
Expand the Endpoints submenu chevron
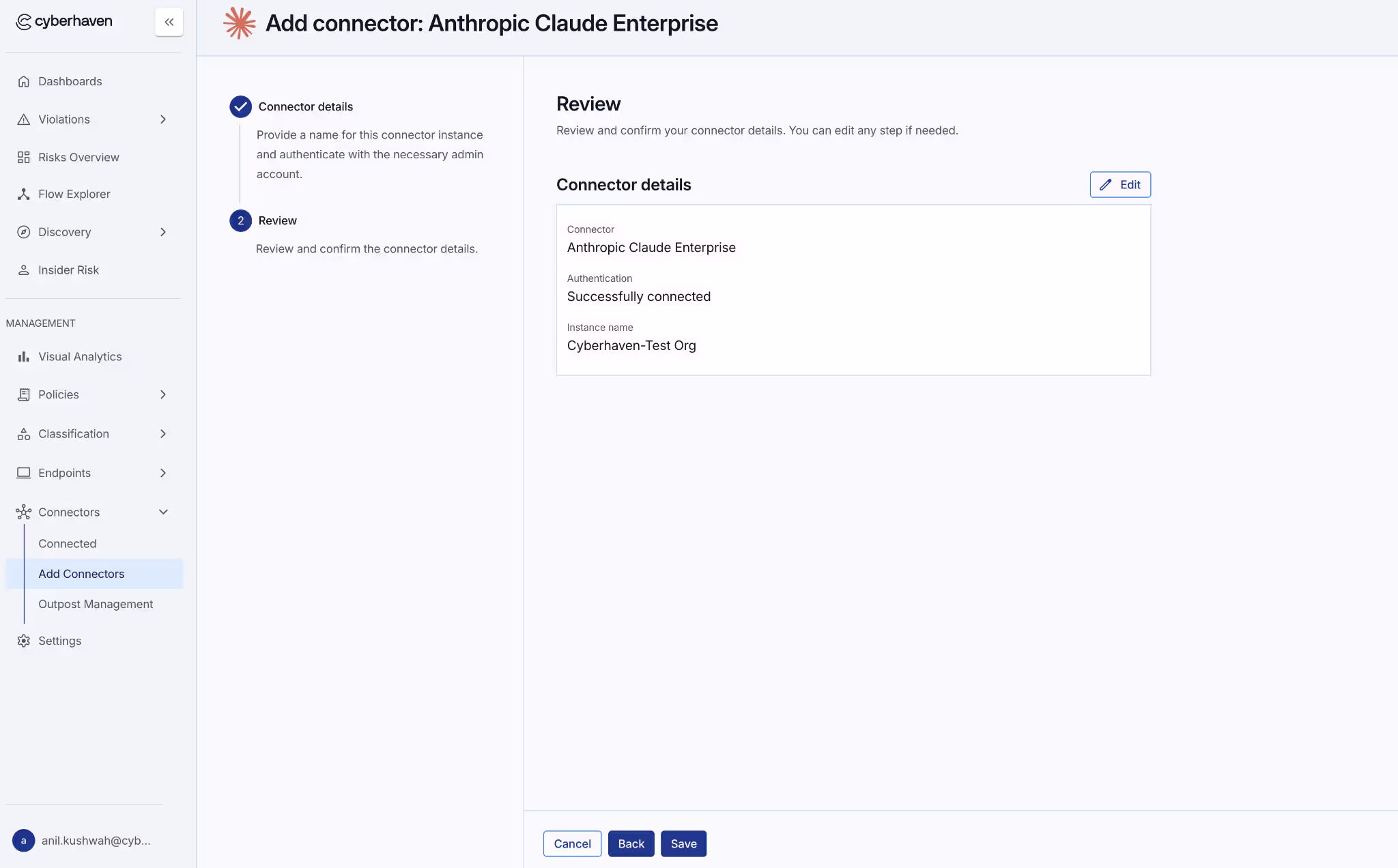(x=163, y=473)
